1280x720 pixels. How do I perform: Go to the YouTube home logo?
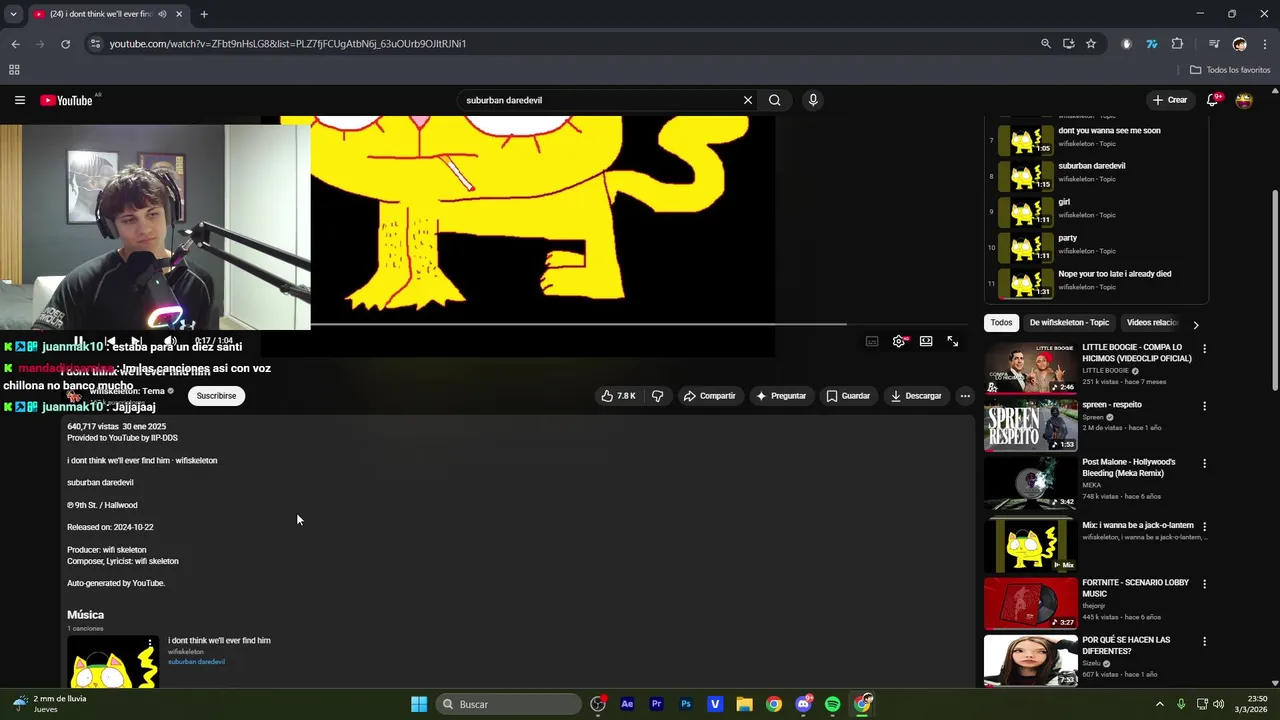tap(66, 100)
